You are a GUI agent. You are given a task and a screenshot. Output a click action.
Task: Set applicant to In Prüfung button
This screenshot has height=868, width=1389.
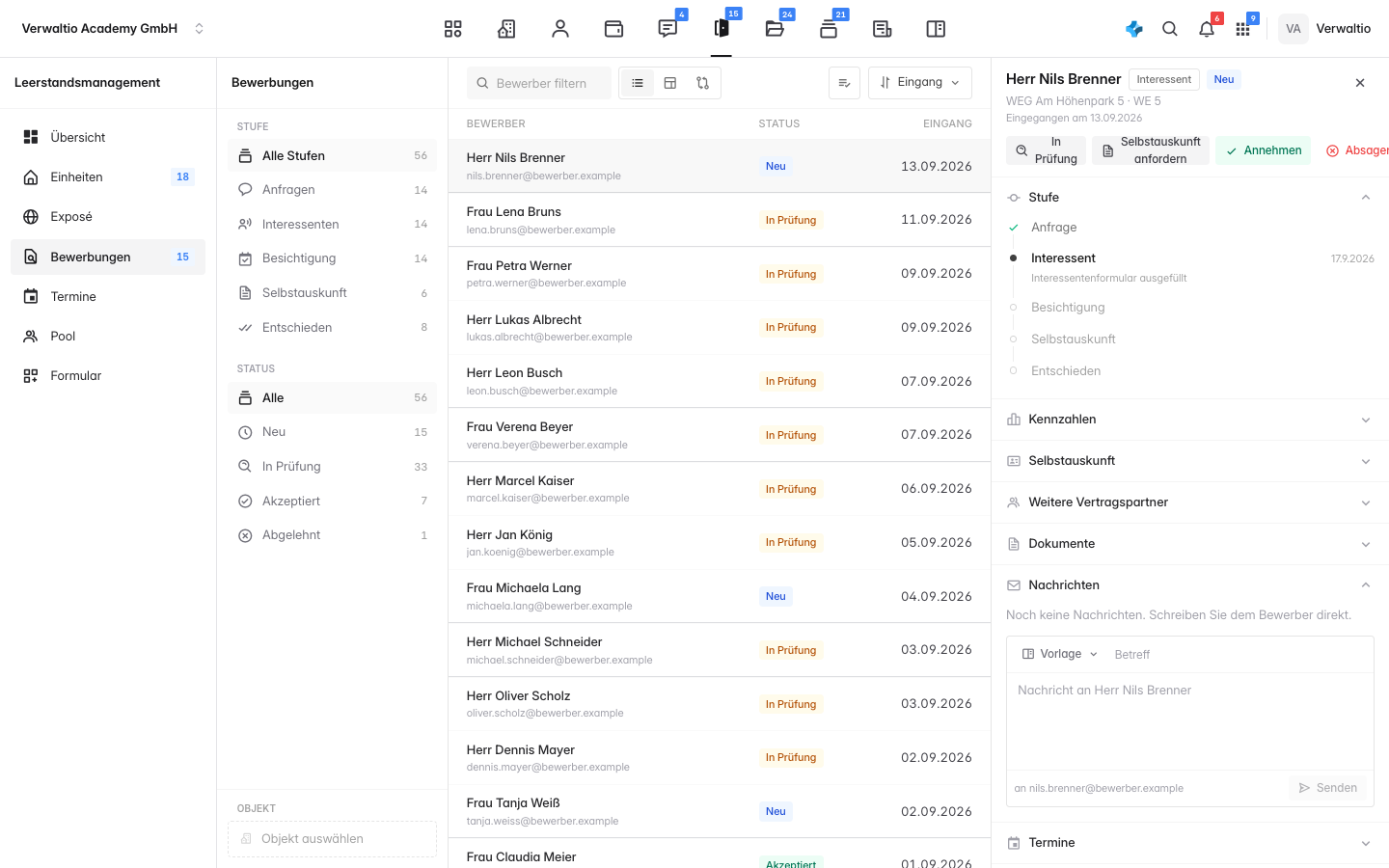point(1046,150)
